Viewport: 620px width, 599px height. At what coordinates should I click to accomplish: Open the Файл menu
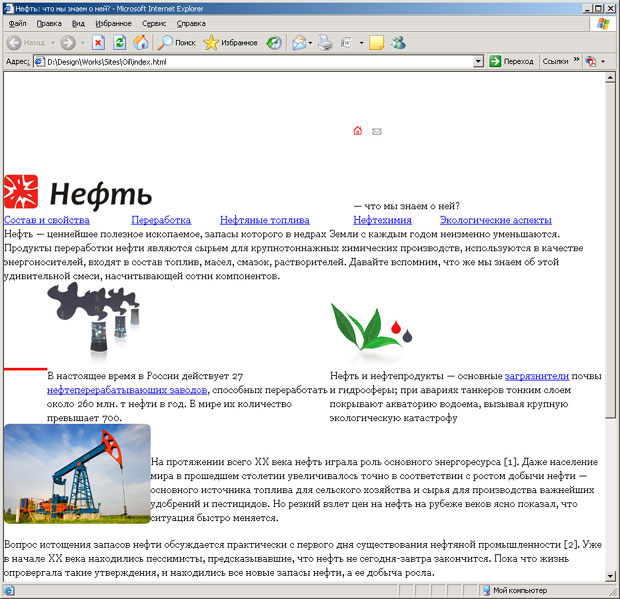[x=17, y=24]
